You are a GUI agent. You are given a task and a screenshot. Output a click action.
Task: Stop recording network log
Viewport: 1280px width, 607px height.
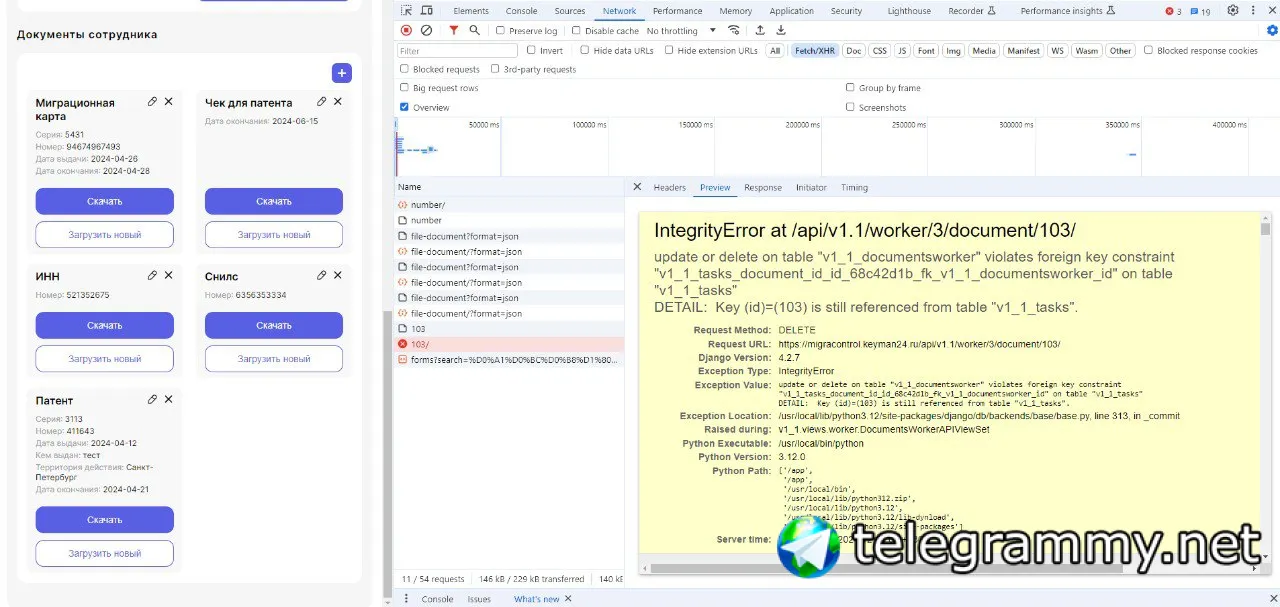(406, 31)
